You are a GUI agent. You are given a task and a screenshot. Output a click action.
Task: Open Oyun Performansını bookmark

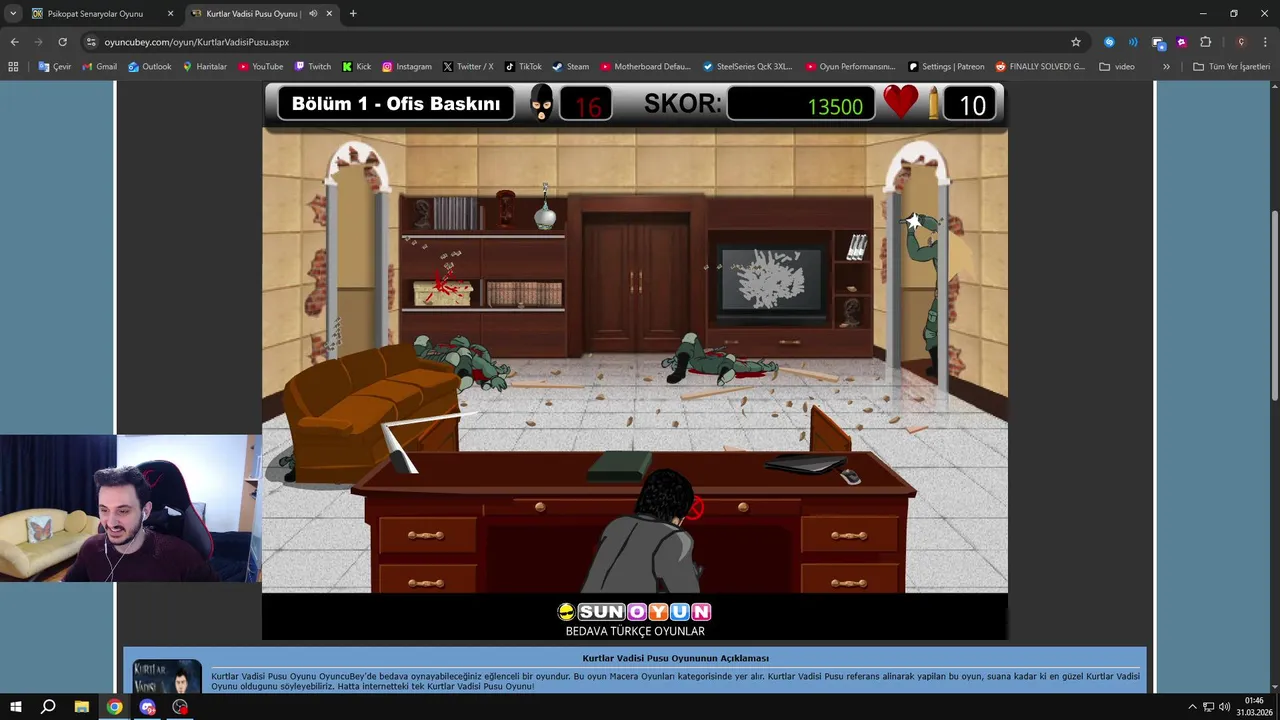click(850, 67)
